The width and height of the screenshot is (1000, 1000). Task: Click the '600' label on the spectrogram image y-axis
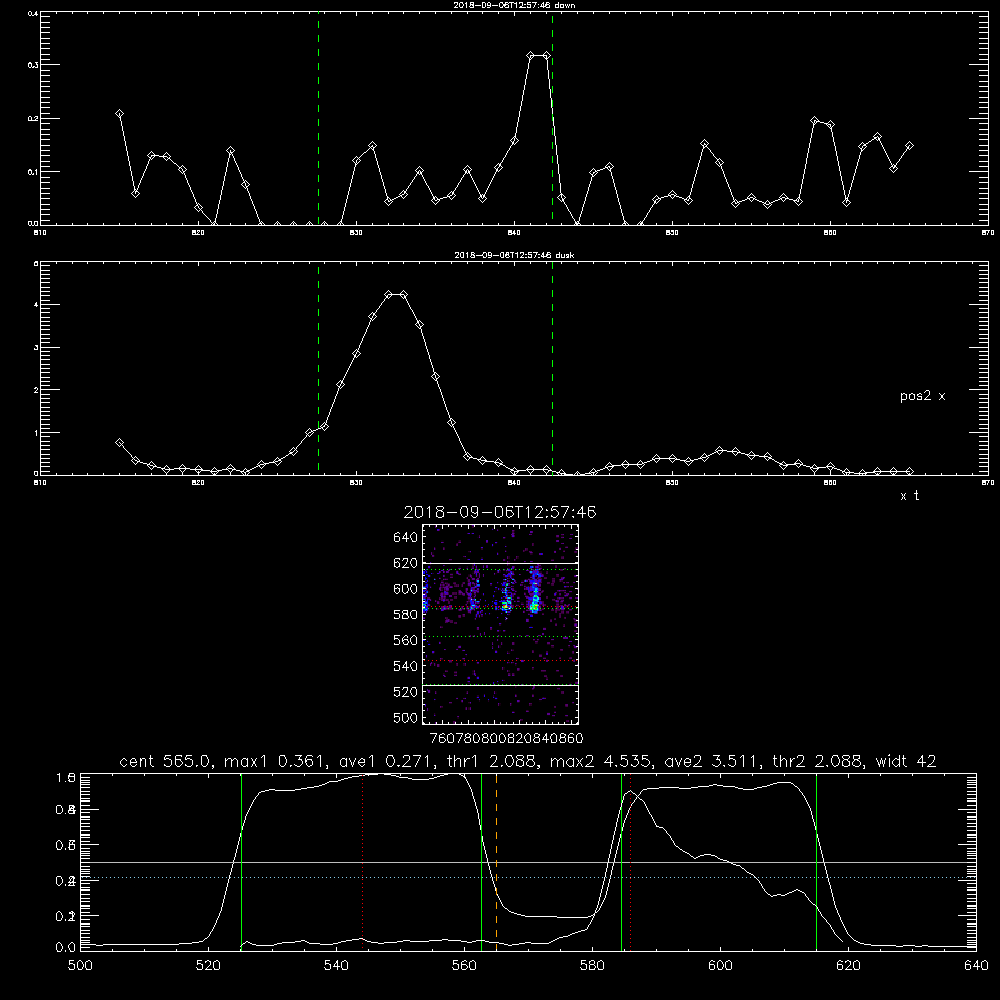(406, 589)
